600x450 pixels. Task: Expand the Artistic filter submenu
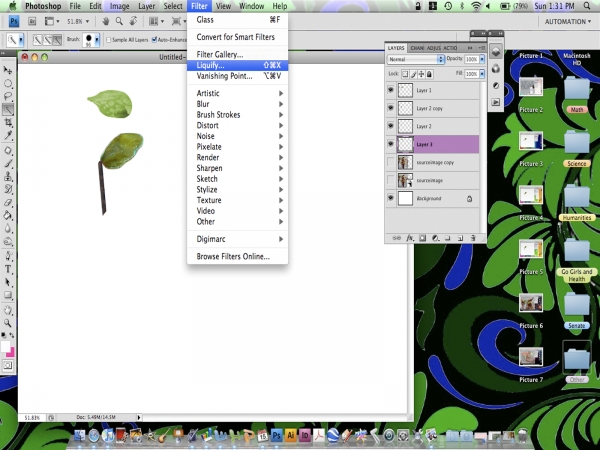click(x=237, y=93)
